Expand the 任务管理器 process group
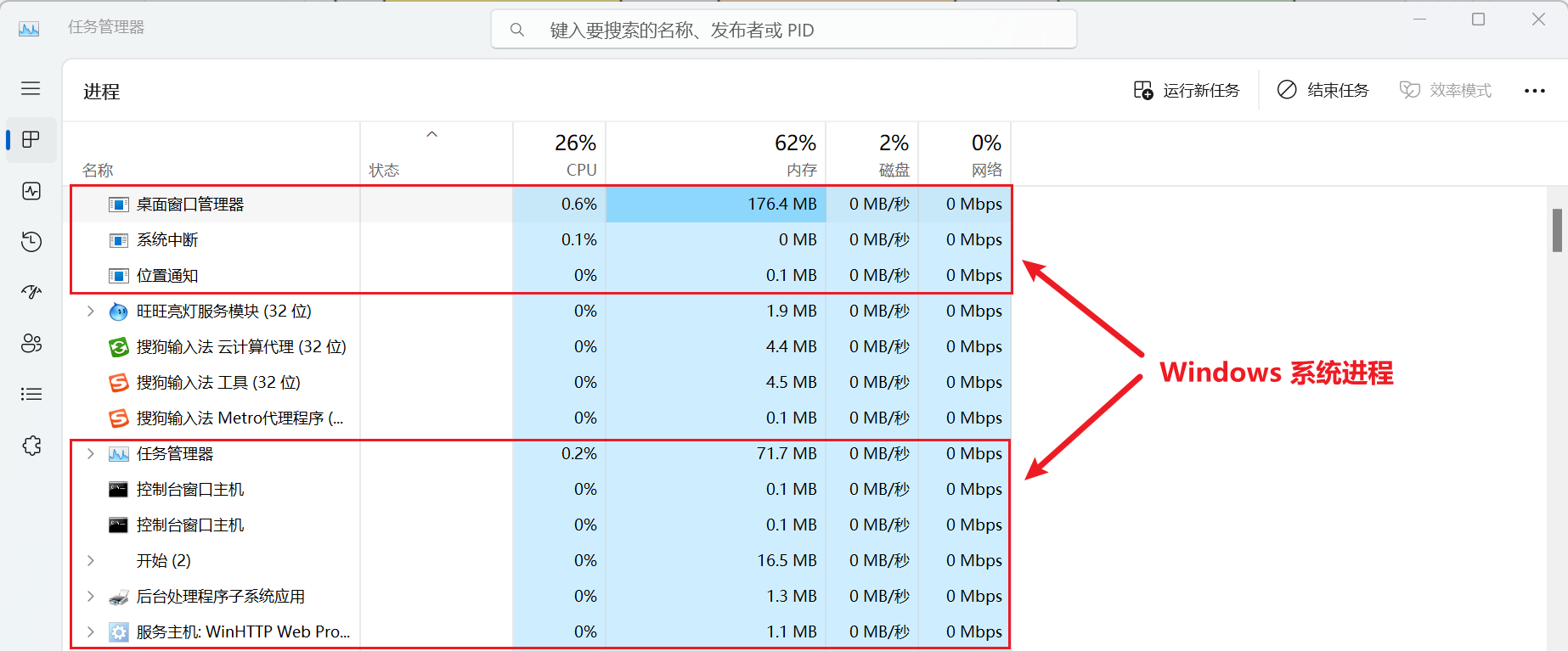Image resolution: width=1568 pixels, height=651 pixels. click(91, 454)
